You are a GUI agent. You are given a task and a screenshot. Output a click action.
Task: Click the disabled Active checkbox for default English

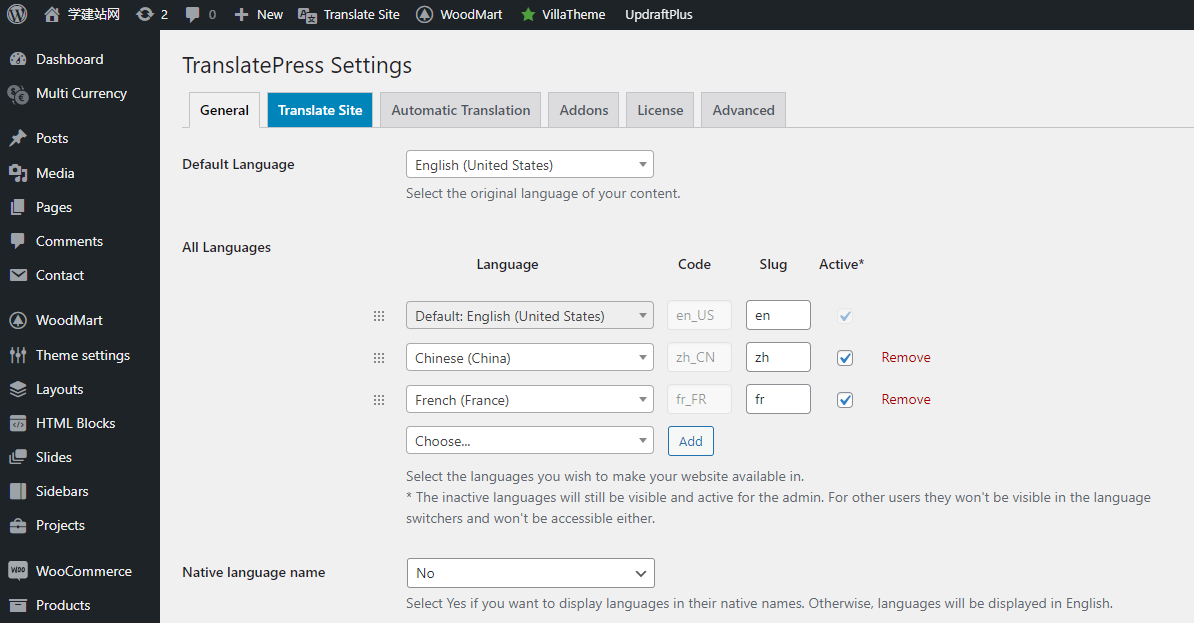pyautogui.click(x=845, y=316)
